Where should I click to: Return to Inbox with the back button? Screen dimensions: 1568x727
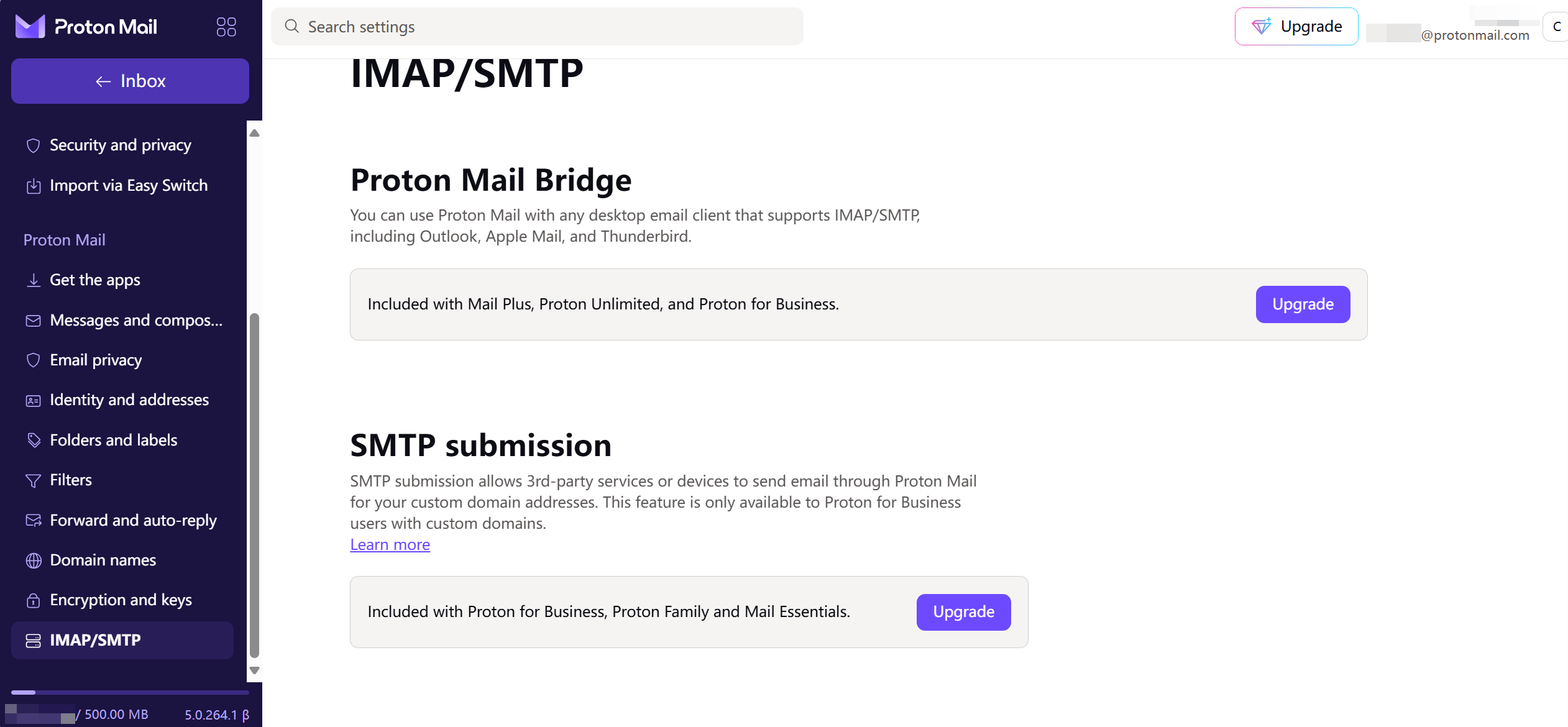[x=130, y=81]
